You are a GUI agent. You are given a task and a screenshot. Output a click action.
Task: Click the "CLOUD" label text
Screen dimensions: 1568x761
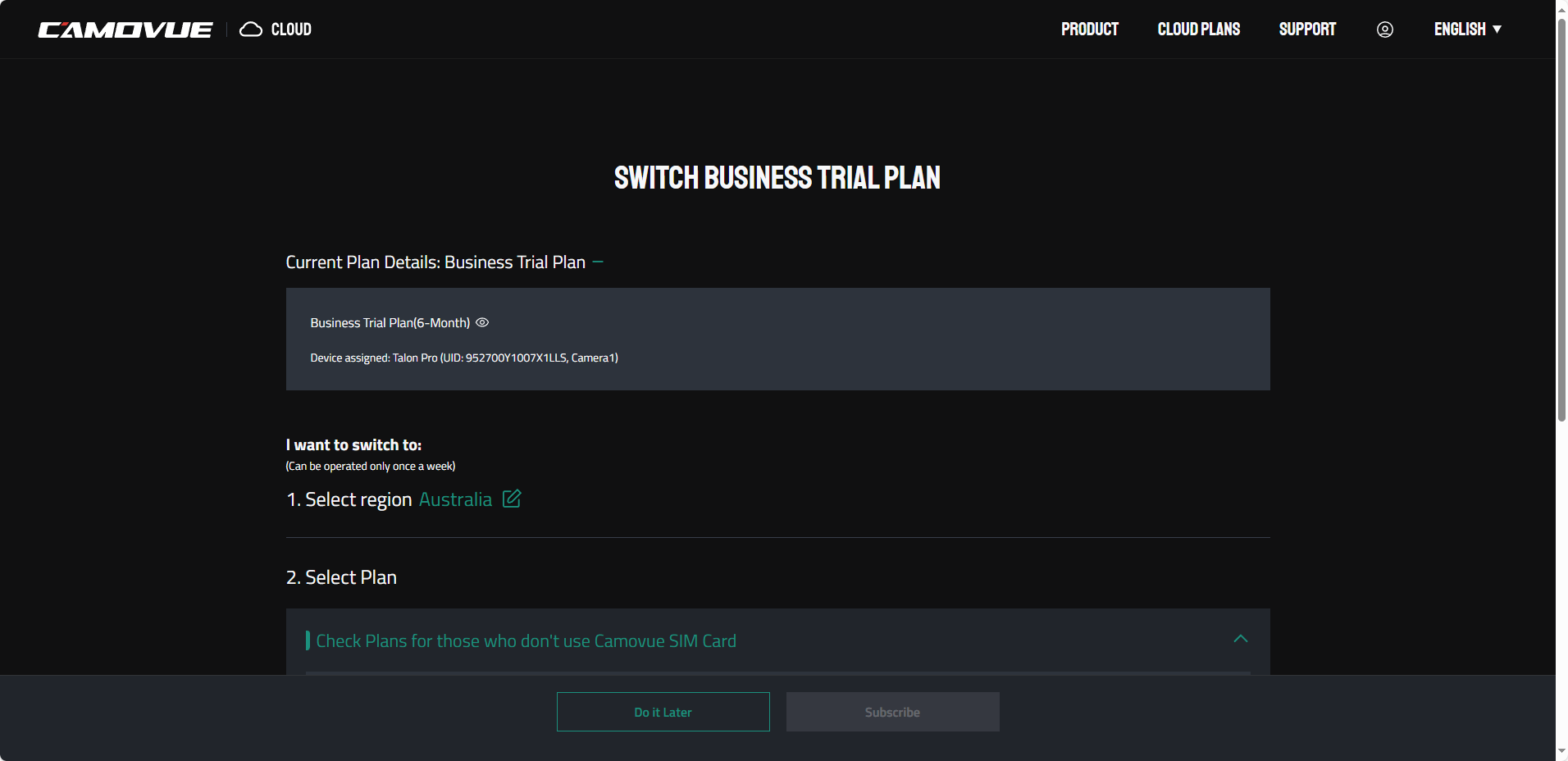tap(291, 30)
